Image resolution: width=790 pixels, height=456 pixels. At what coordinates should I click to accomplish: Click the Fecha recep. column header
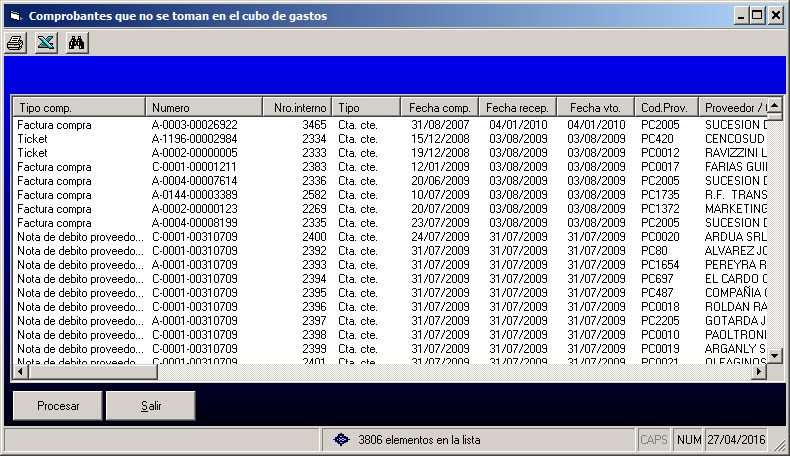pyautogui.click(x=518, y=107)
